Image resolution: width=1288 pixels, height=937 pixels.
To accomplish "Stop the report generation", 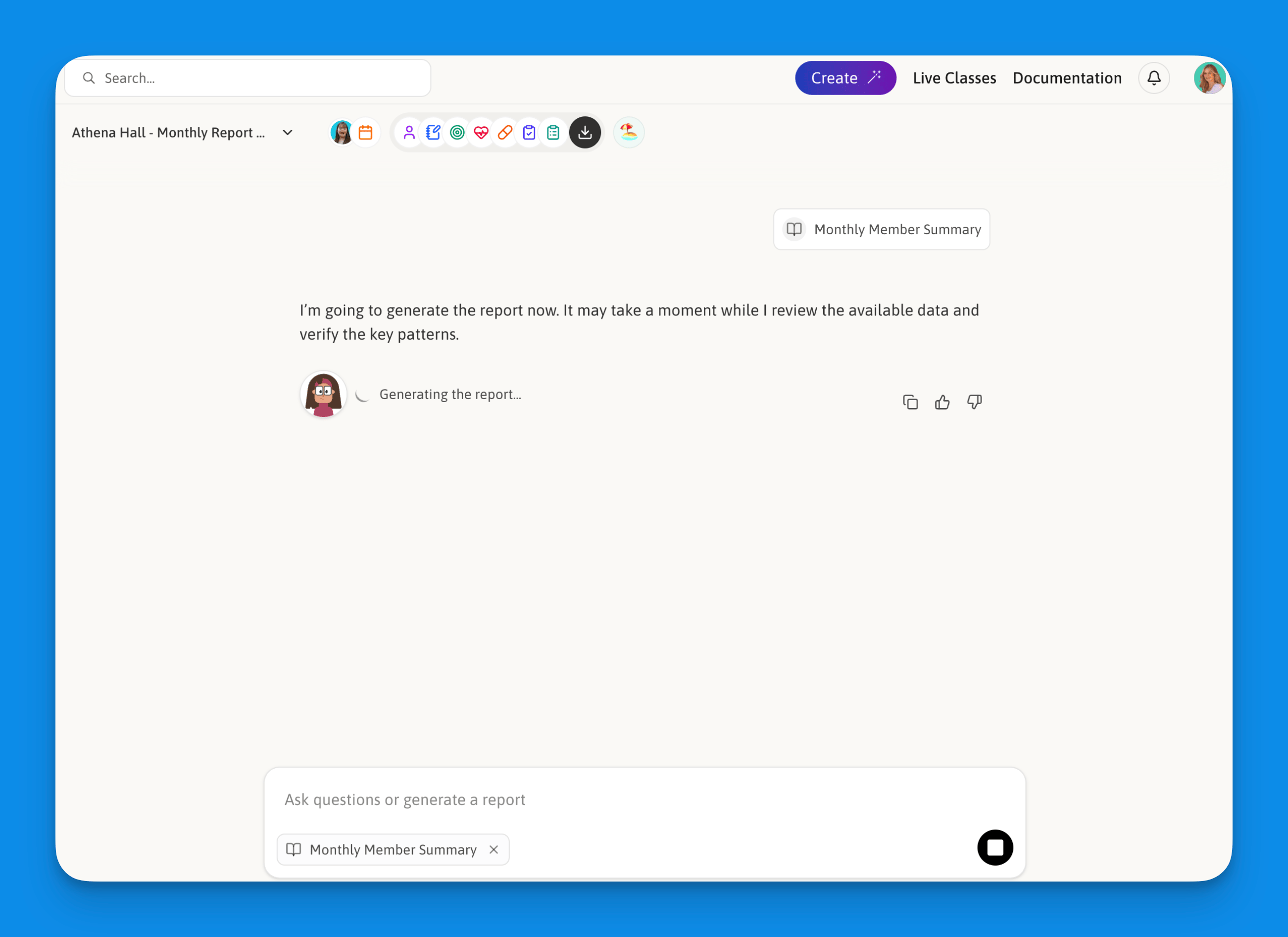I will coord(995,847).
